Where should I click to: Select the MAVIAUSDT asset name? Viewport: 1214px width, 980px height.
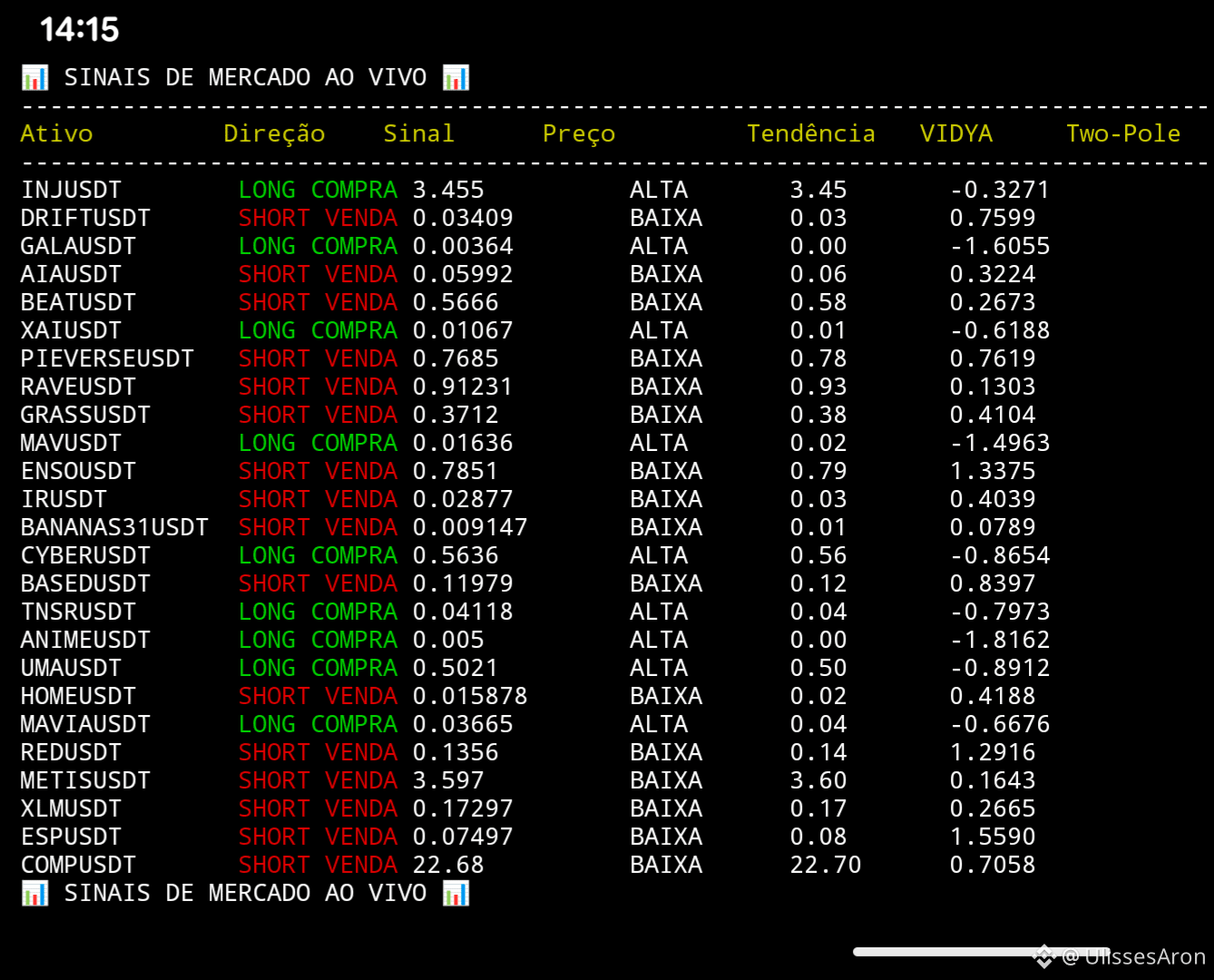click(x=85, y=724)
